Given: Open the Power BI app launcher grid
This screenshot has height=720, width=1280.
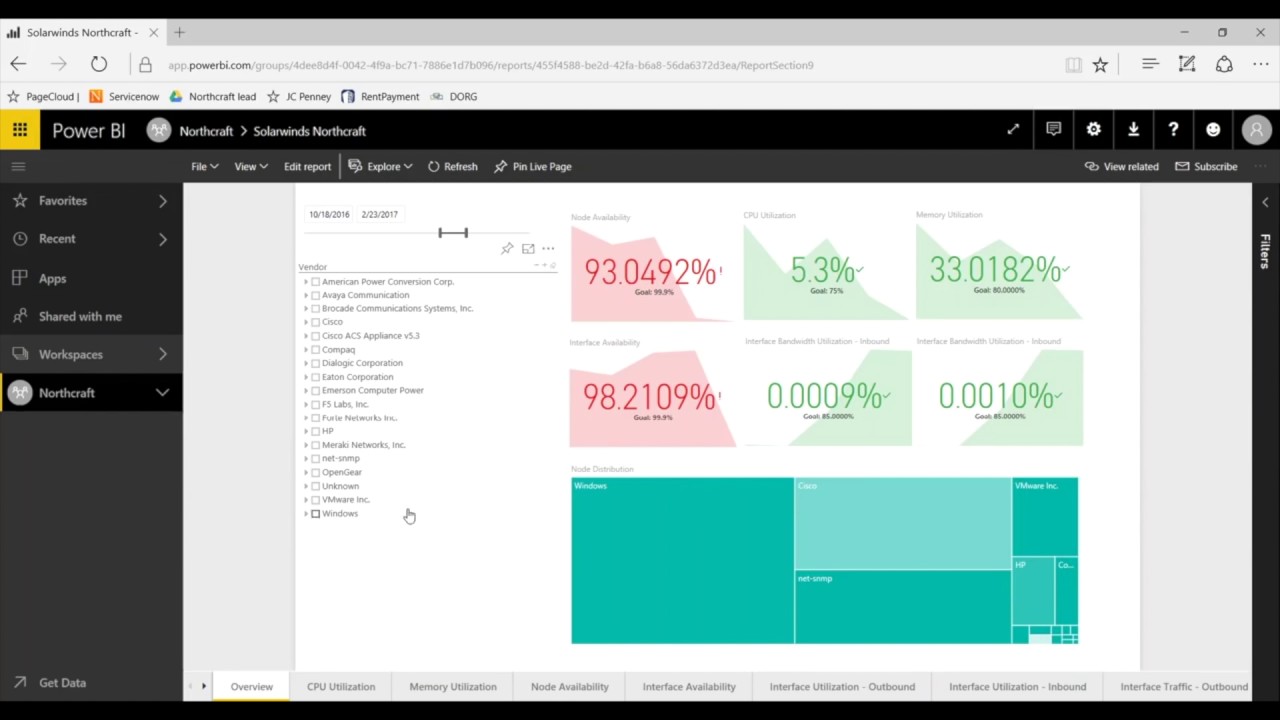Looking at the screenshot, I should (20, 130).
